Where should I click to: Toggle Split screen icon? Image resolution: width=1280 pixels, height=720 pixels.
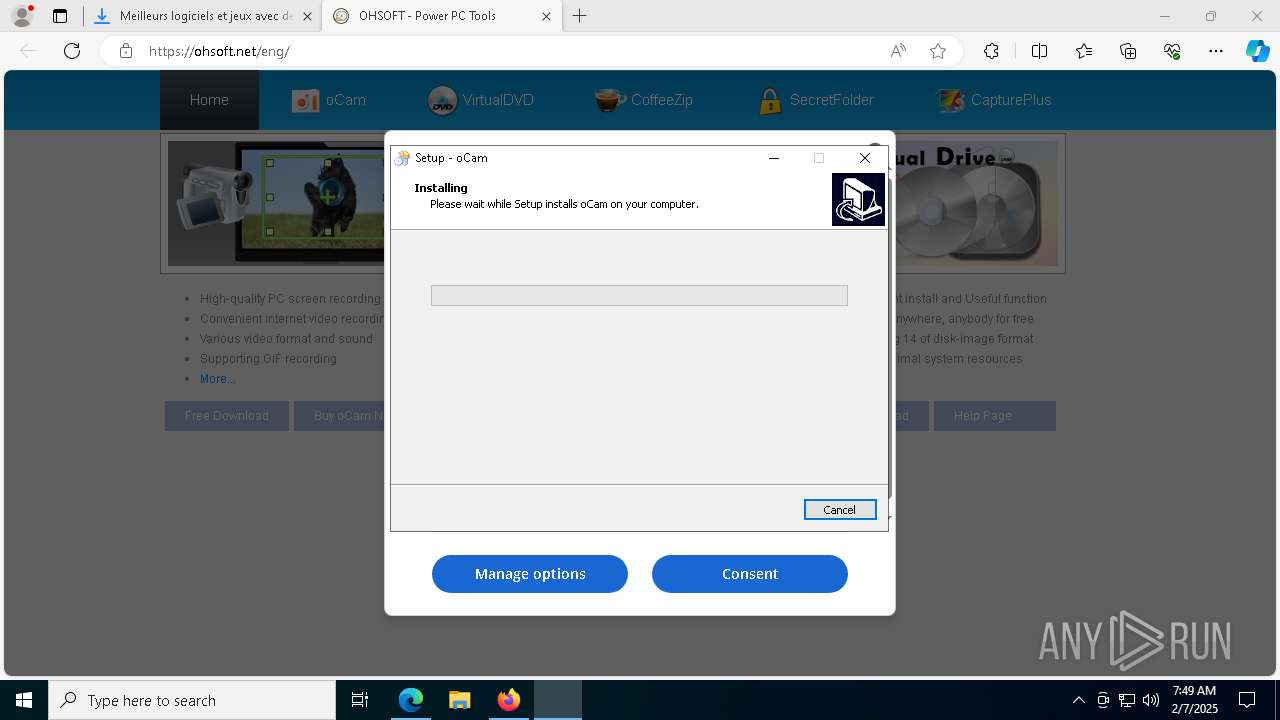click(x=1039, y=51)
